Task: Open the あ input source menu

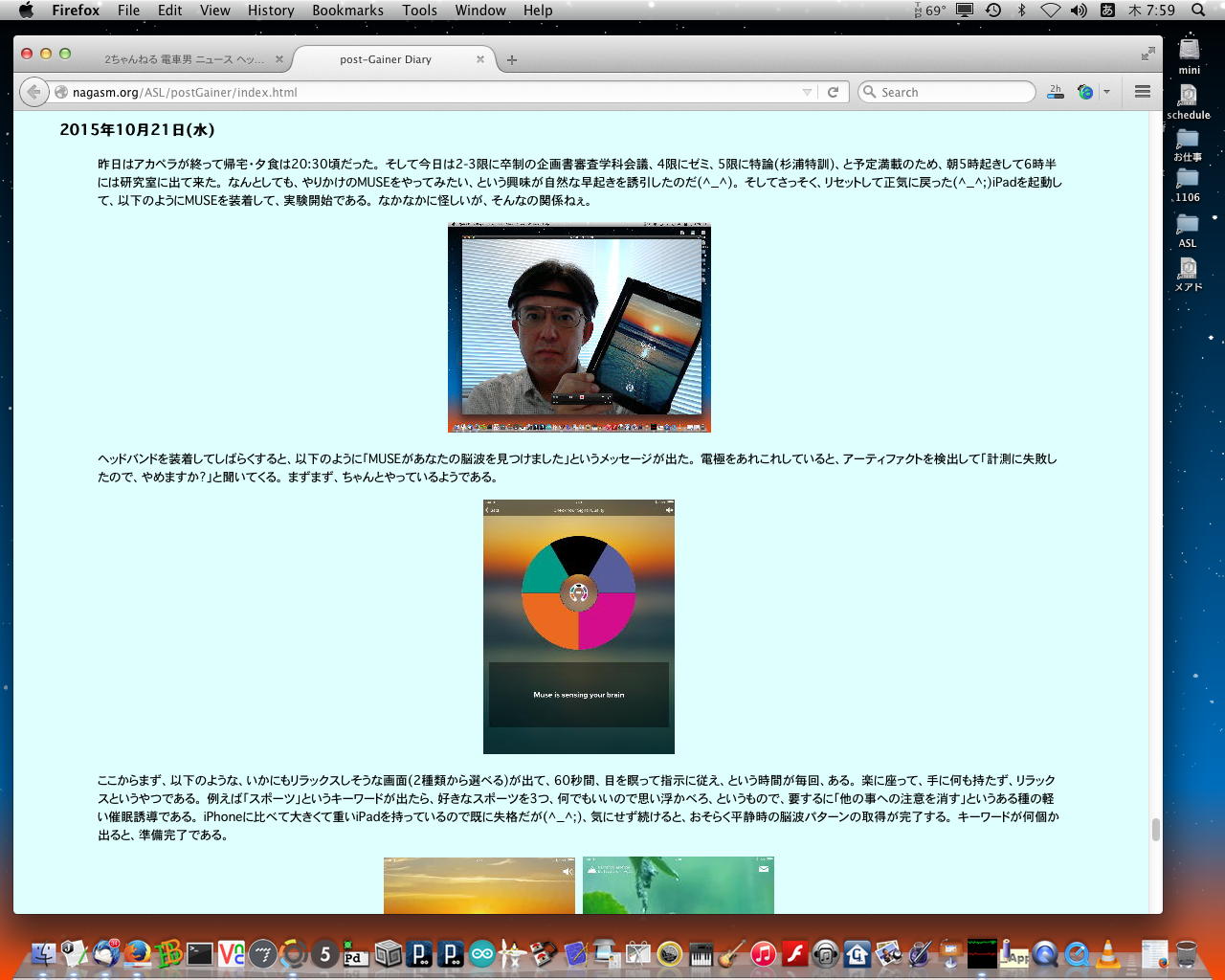Action: [x=1107, y=10]
